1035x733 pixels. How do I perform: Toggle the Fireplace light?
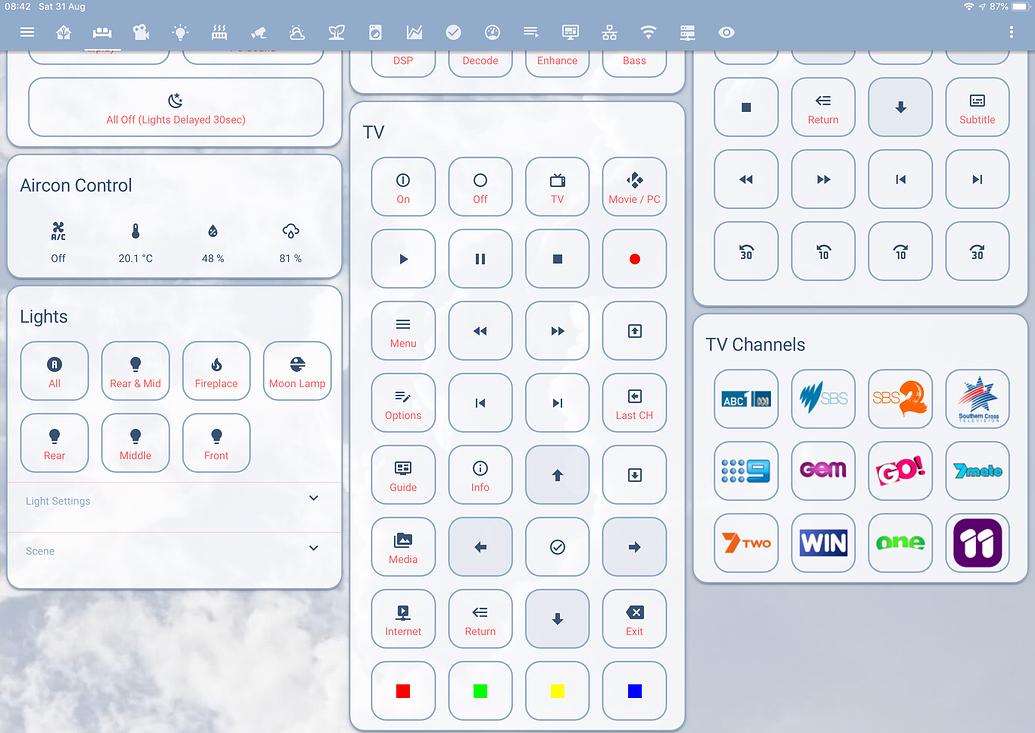[x=216, y=371]
